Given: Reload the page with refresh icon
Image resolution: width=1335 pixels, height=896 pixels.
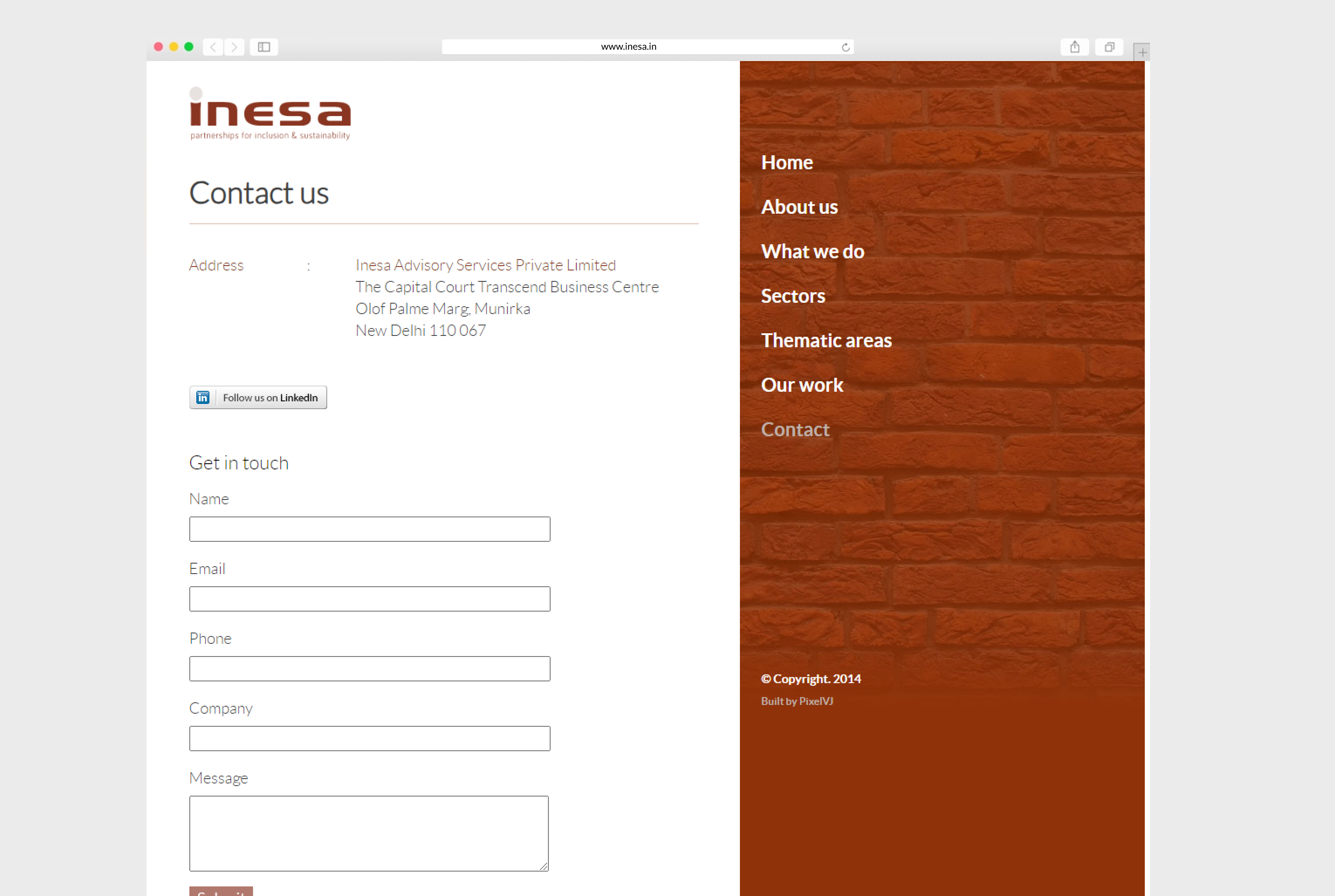Looking at the screenshot, I should (845, 47).
